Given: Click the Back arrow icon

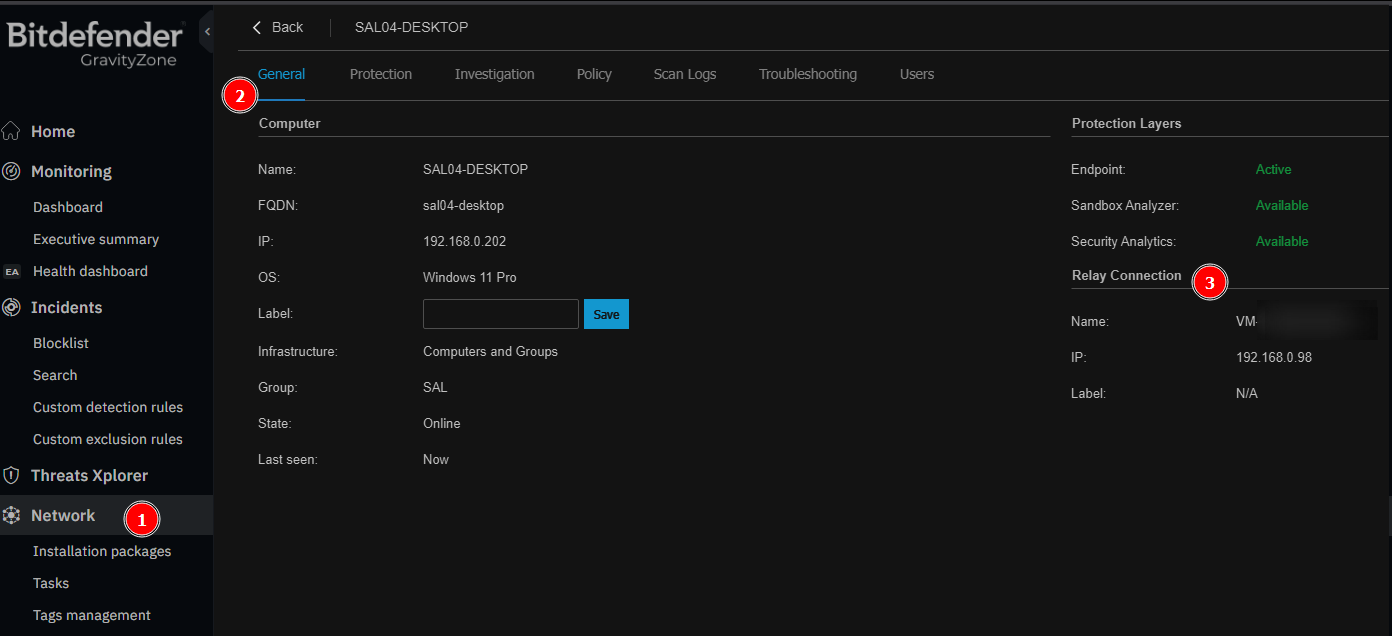Looking at the screenshot, I should click(x=256, y=27).
